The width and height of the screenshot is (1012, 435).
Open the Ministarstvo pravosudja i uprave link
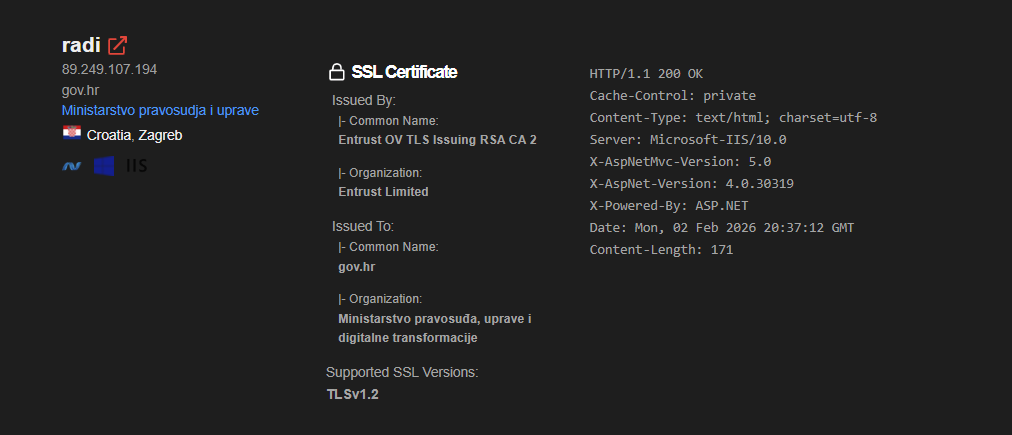coord(160,110)
